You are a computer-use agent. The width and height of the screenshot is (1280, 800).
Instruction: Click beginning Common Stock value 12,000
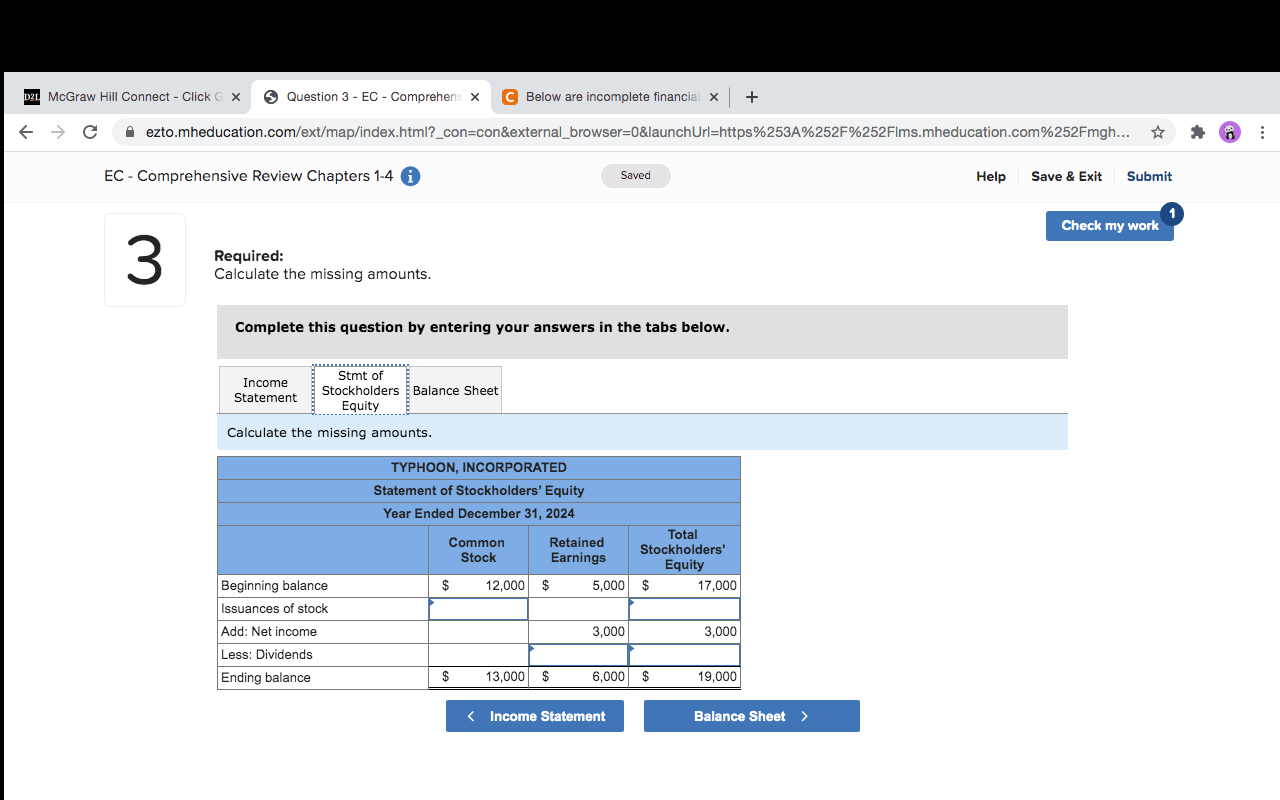[505, 586]
